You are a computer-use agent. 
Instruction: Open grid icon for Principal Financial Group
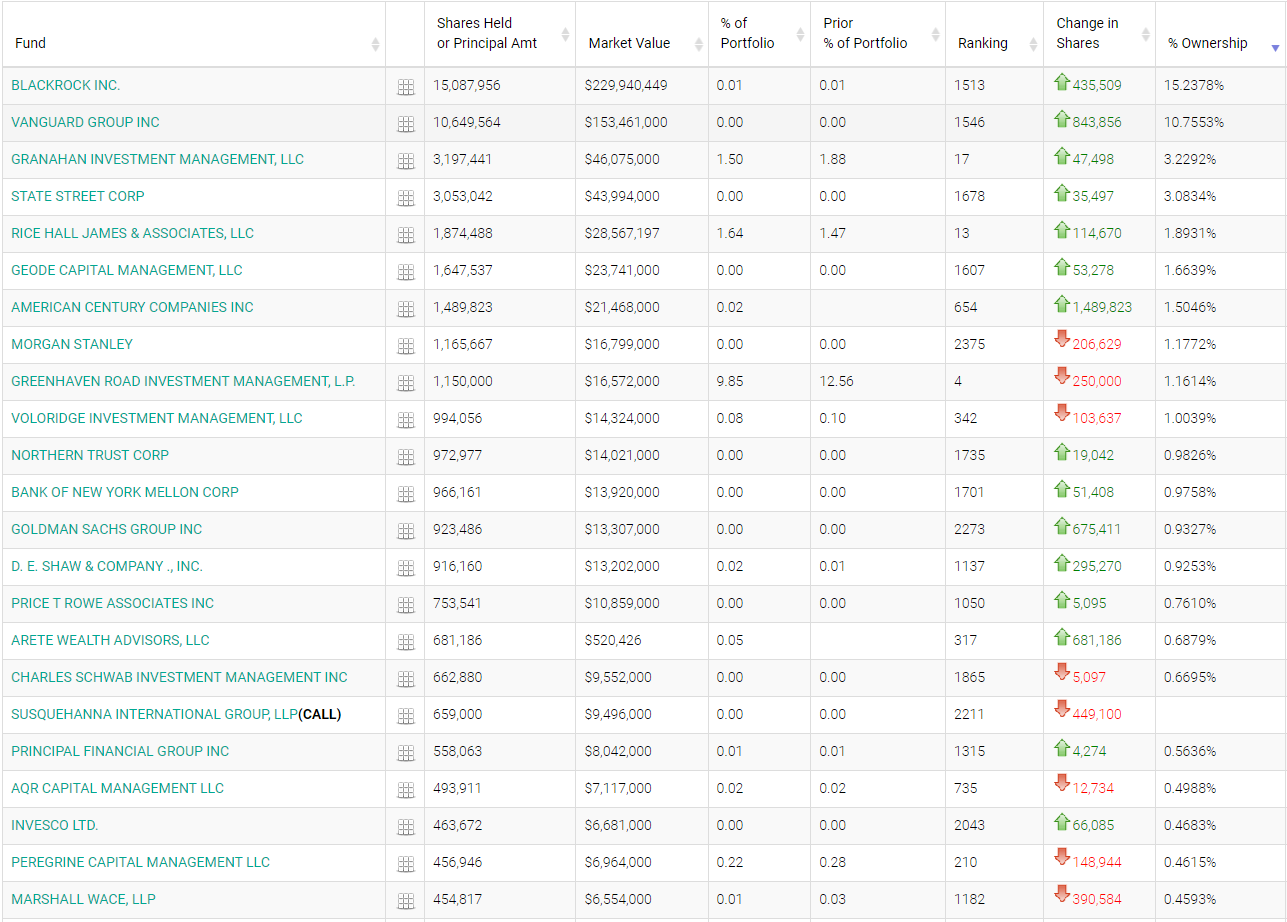click(405, 754)
